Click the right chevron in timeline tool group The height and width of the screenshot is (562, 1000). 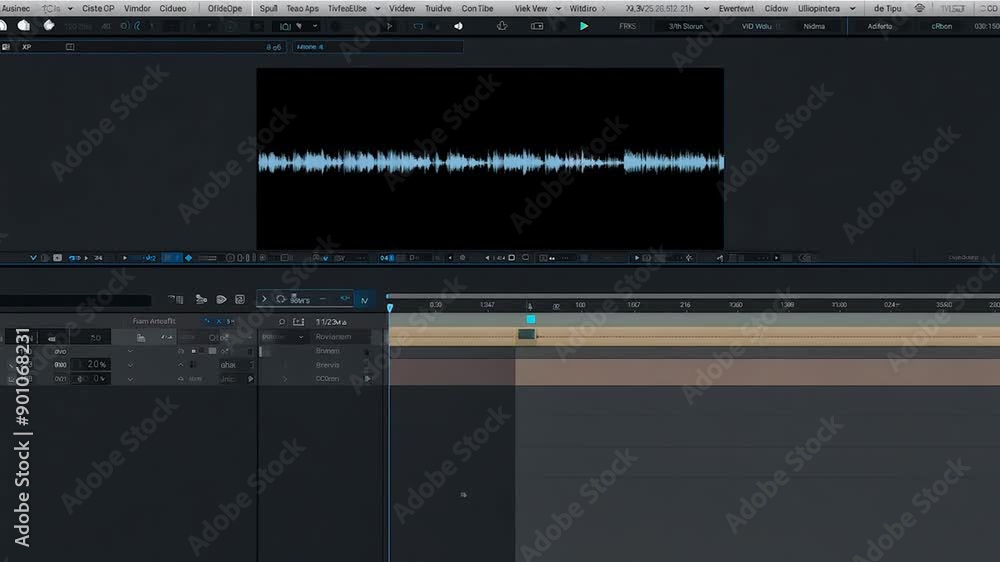[x=264, y=299]
